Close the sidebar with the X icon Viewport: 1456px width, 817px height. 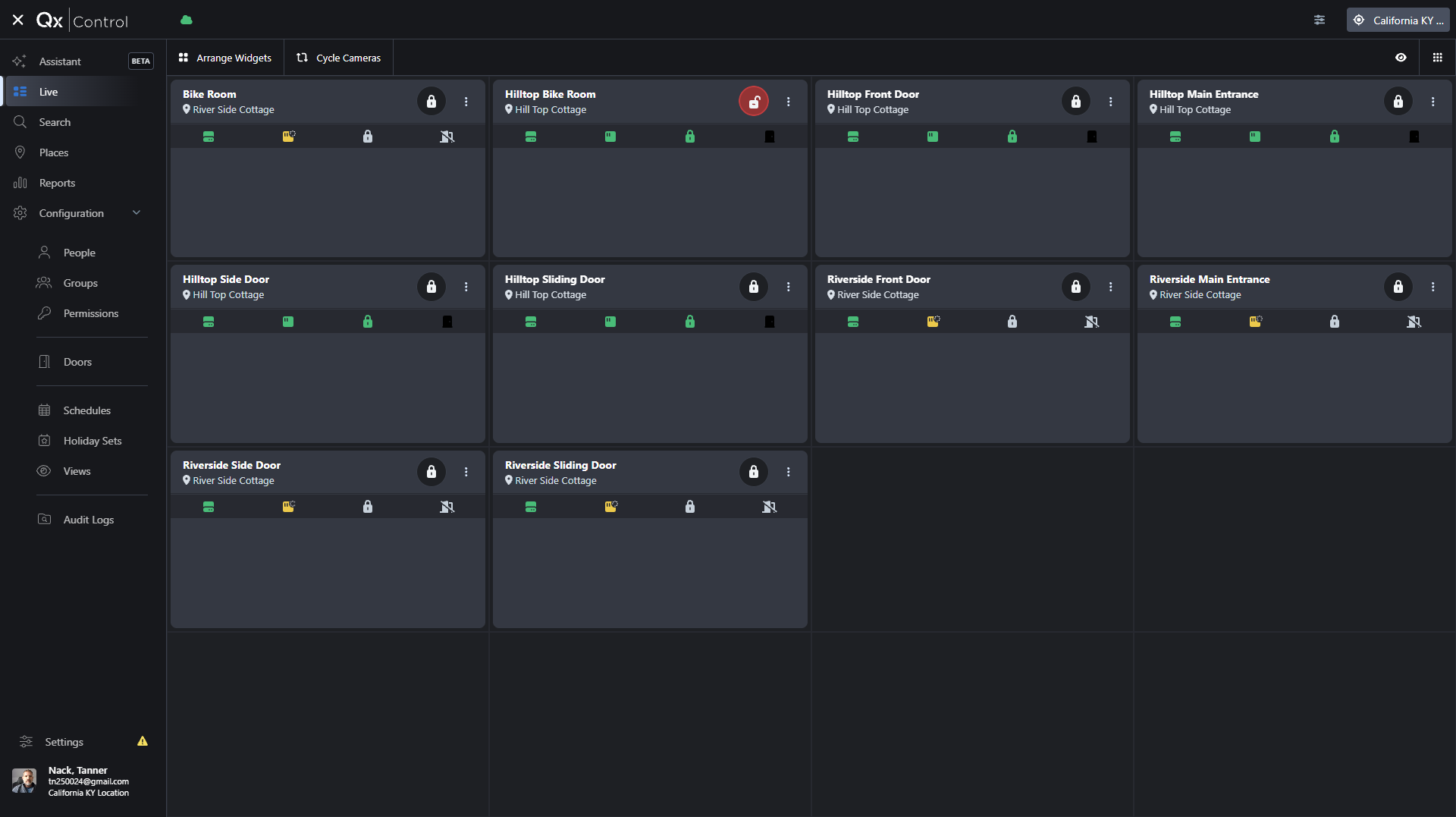click(x=18, y=20)
